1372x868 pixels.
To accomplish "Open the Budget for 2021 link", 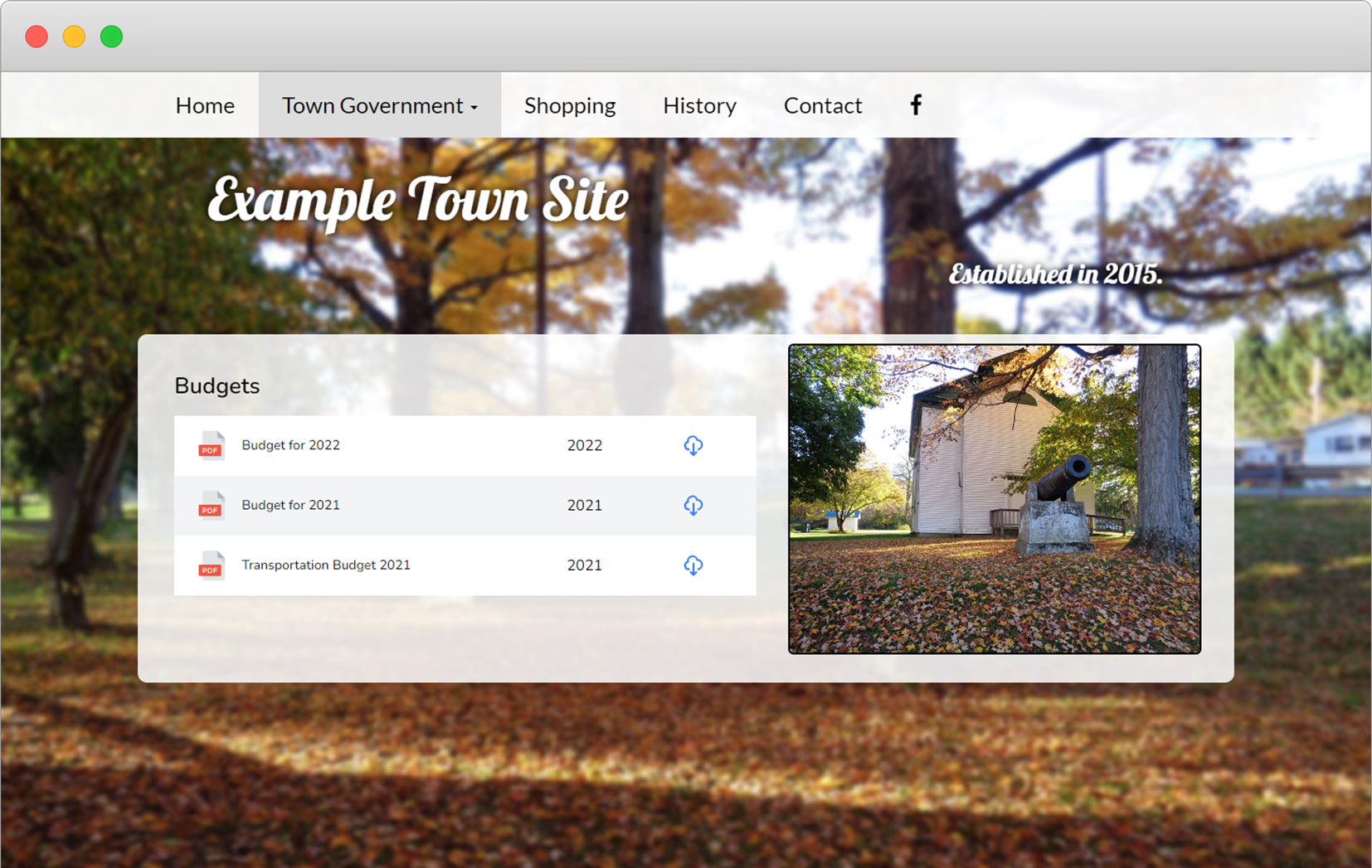I will pyautogui.click(x=290, y=505).
